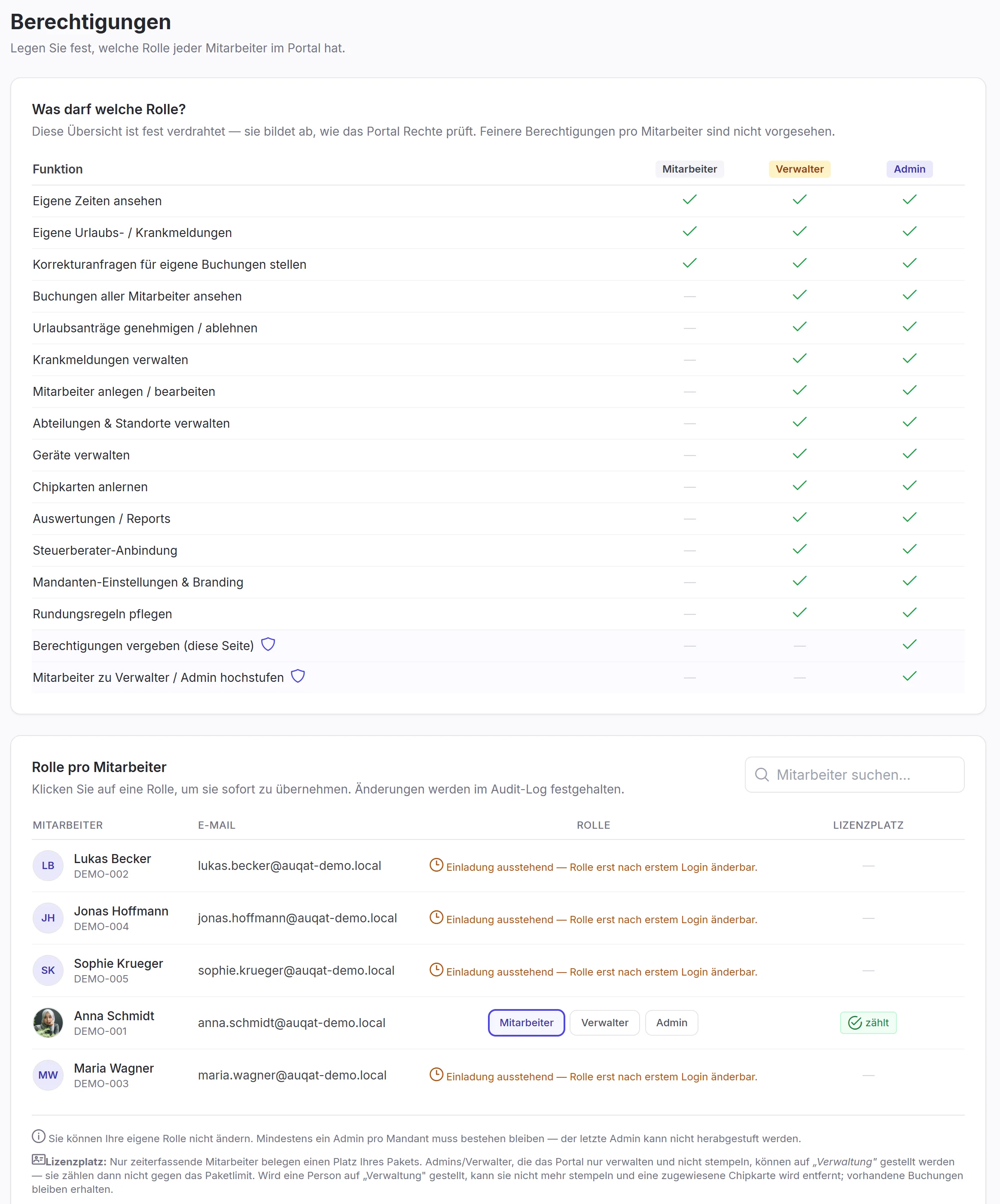
Task: Click Anna Schmidt's profile photo
Action: [x=48, y=1023]
